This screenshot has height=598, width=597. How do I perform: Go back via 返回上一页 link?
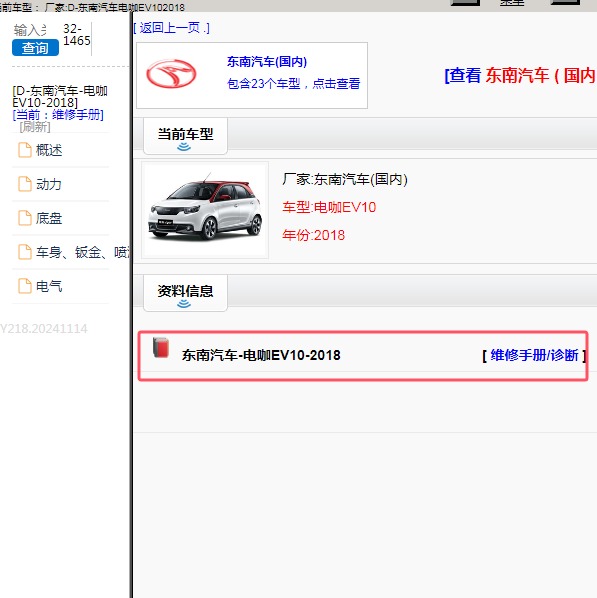pos(171,28)
